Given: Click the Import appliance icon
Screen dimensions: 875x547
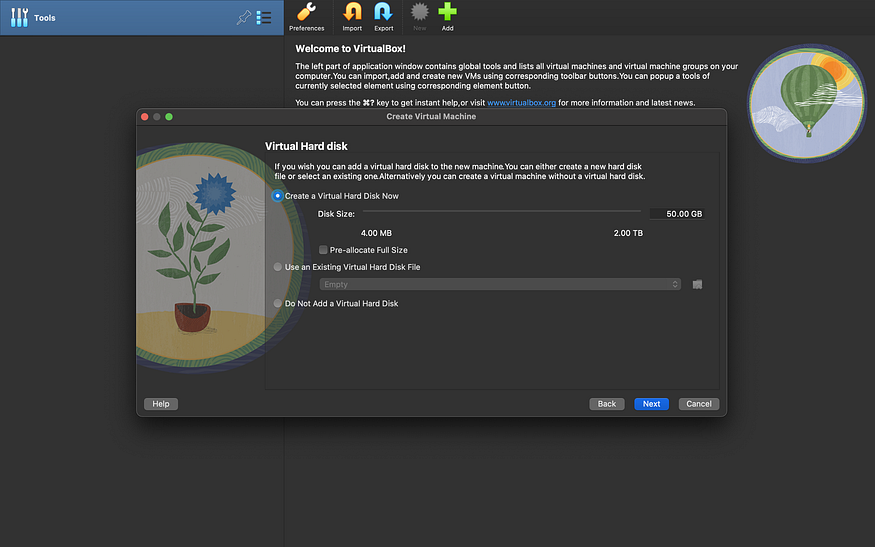Looking at the screenshot, I should click(352, 17).
